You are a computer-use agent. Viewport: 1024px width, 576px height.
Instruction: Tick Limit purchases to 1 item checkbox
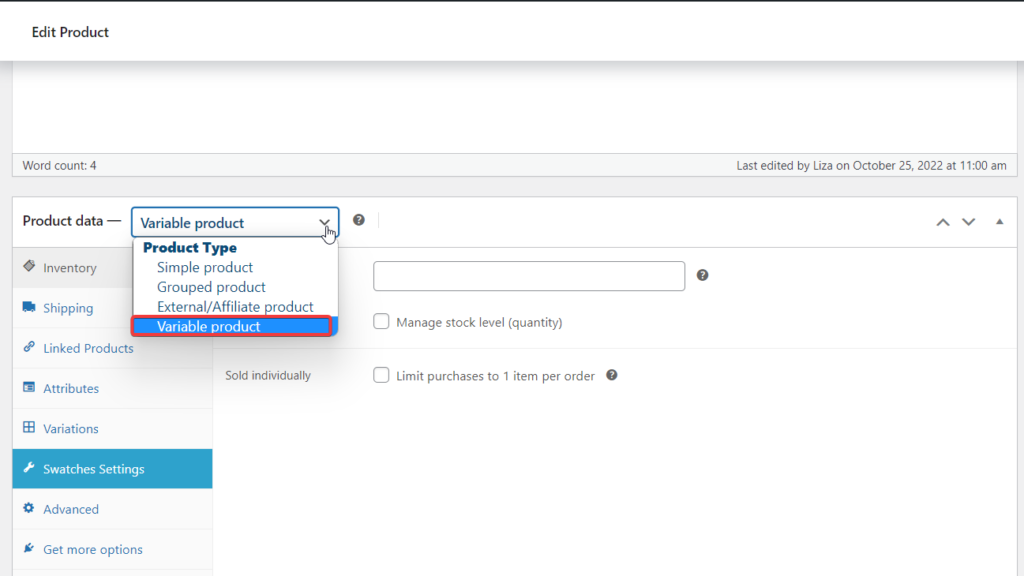click(x=381, y=375)
